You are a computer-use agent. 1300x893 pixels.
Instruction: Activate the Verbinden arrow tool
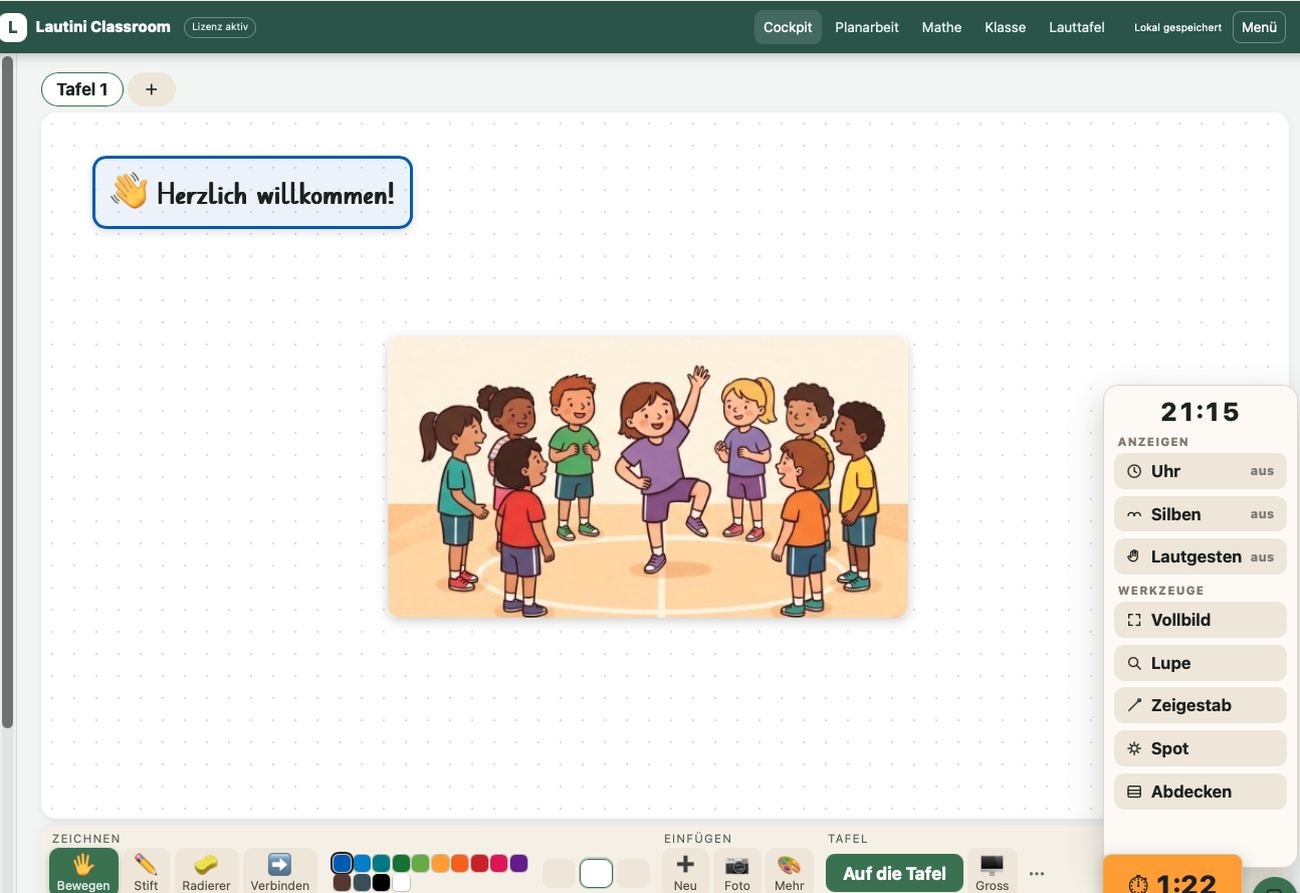click(x=280, y=871)
